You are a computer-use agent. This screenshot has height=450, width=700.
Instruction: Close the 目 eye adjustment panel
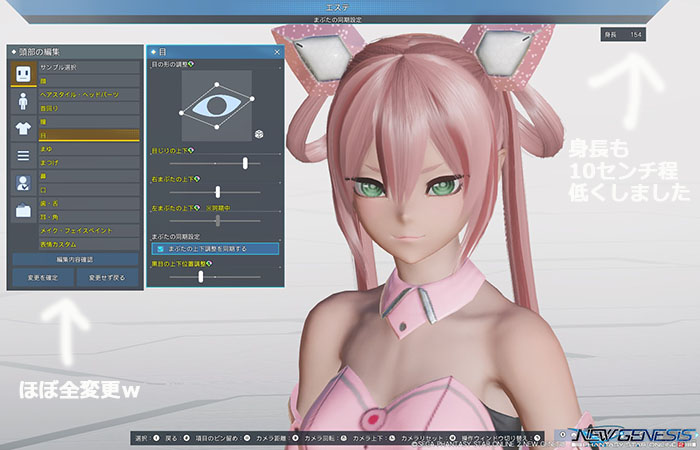(277, 52)
